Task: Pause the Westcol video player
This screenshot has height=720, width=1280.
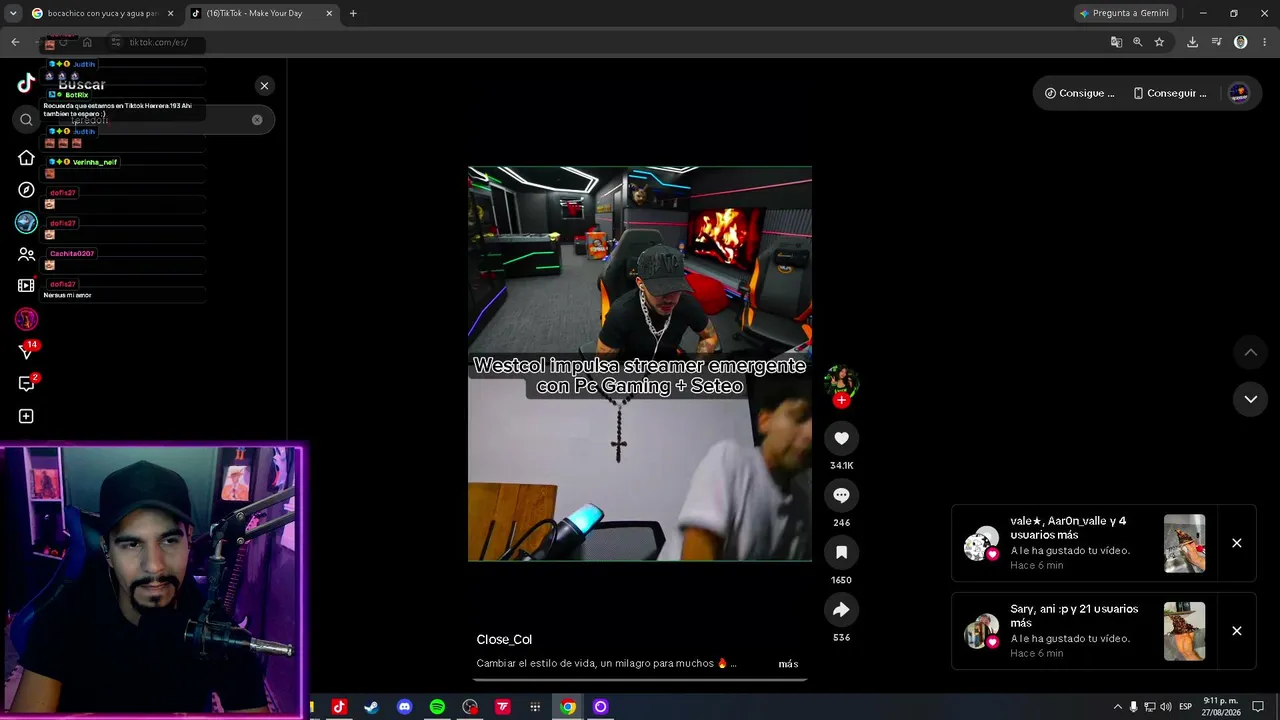Action: pos(640,364)
